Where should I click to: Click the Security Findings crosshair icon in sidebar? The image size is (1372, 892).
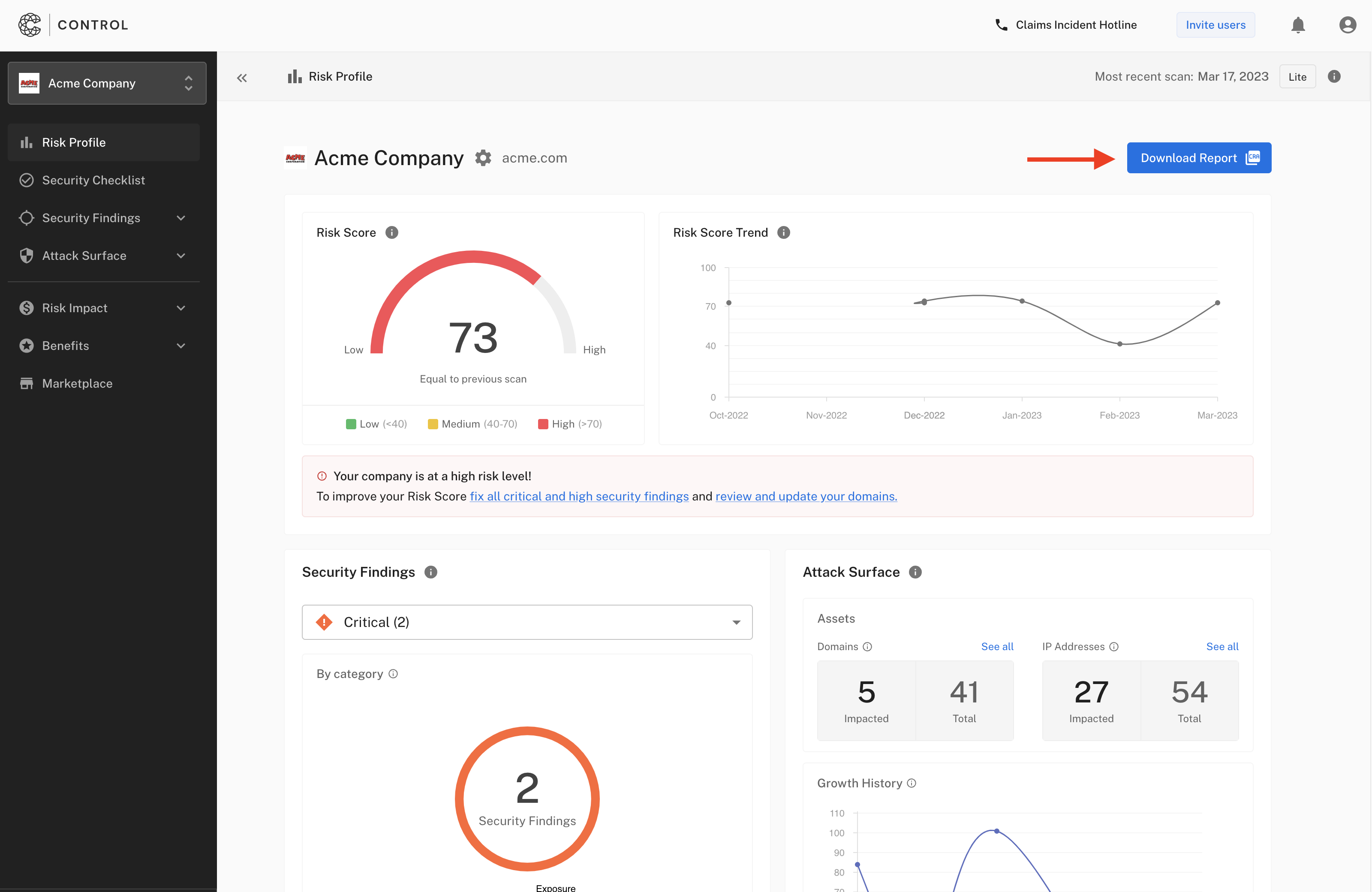click(27, 217)
